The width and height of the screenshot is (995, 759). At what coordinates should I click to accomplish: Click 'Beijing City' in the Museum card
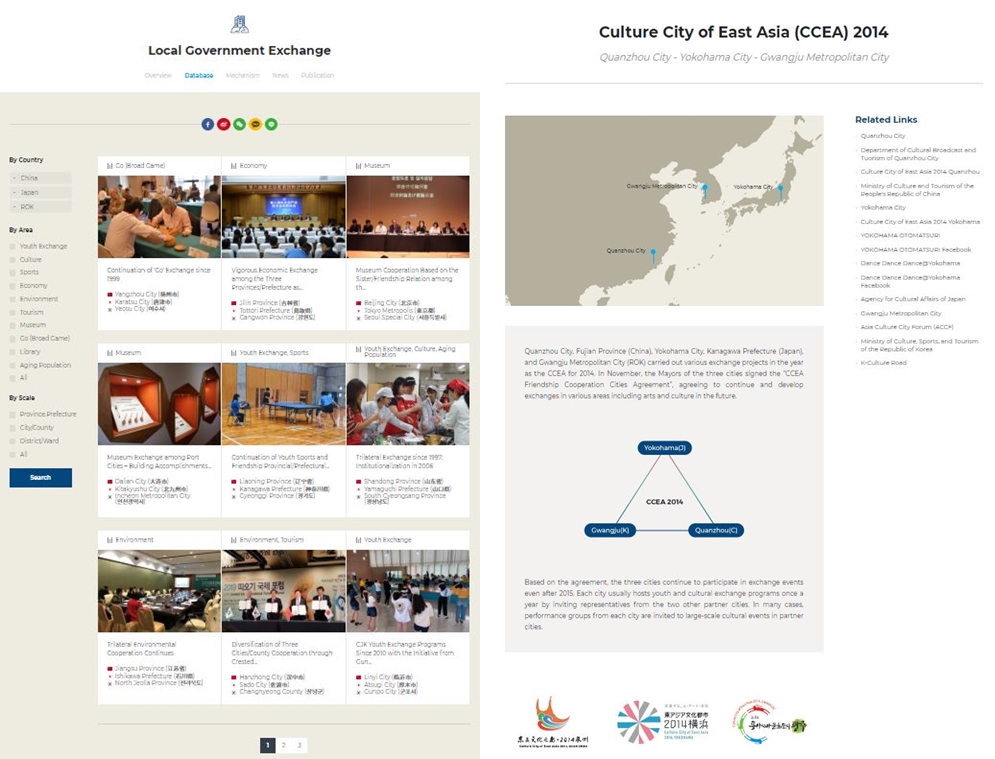tap(392, 303)
